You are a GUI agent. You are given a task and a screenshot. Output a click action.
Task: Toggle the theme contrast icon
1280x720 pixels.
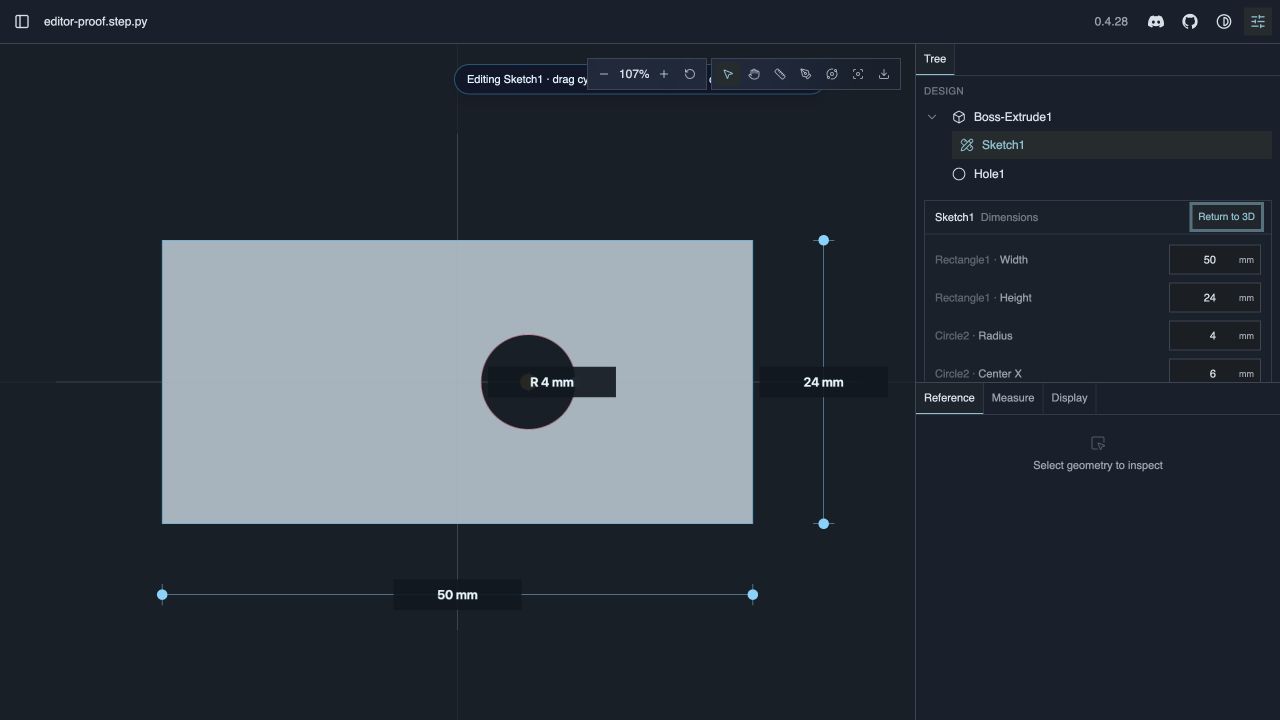pos(1224,21)
